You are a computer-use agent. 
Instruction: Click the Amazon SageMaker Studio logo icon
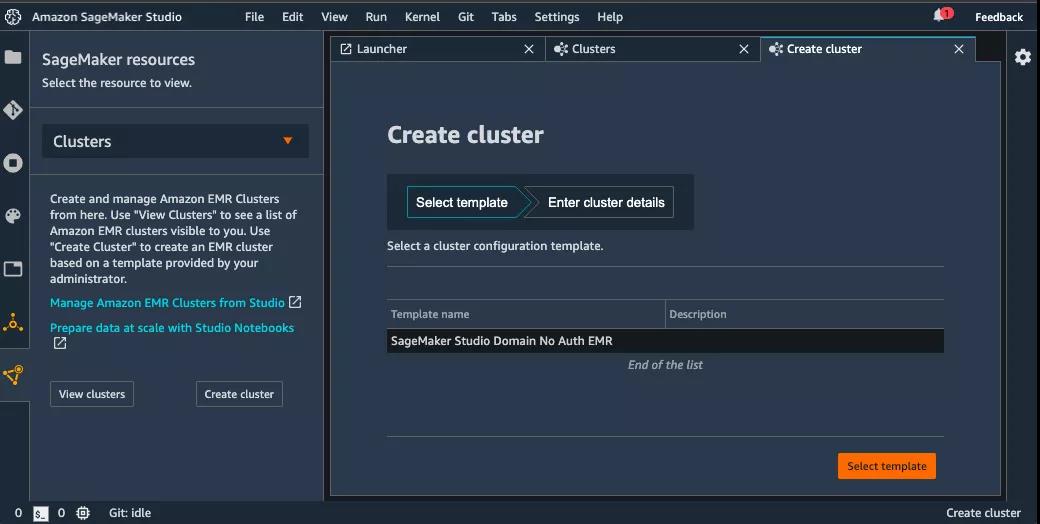coord(13,17)
